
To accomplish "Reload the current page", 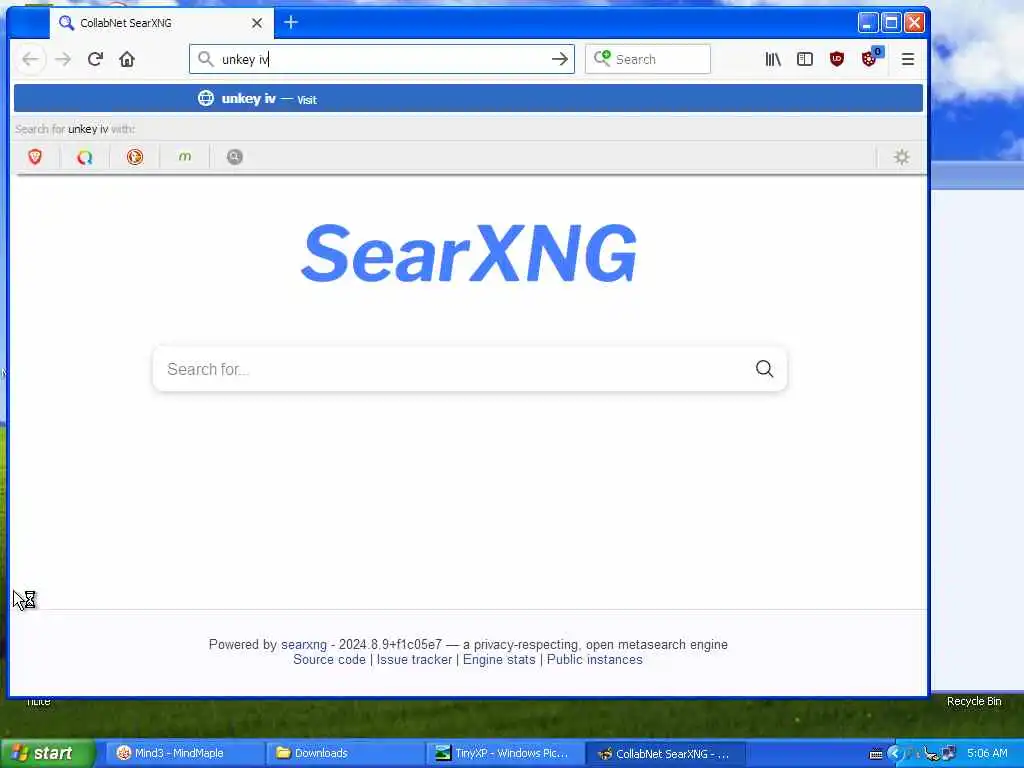I will [x=95, y=59].
